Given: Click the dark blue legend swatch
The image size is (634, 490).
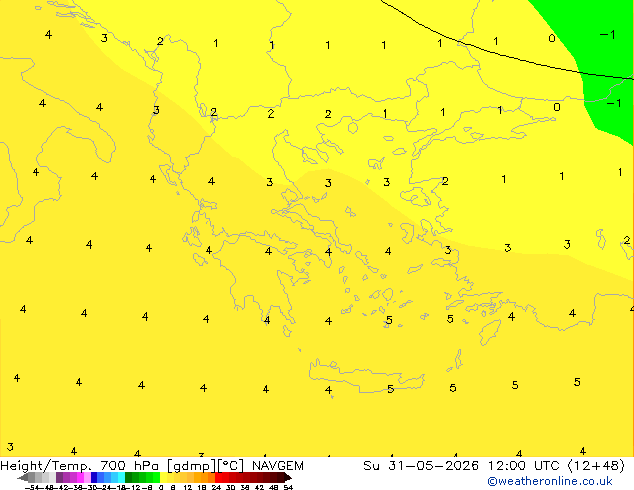Looking at the screenshot, I should tap(94, 477).
